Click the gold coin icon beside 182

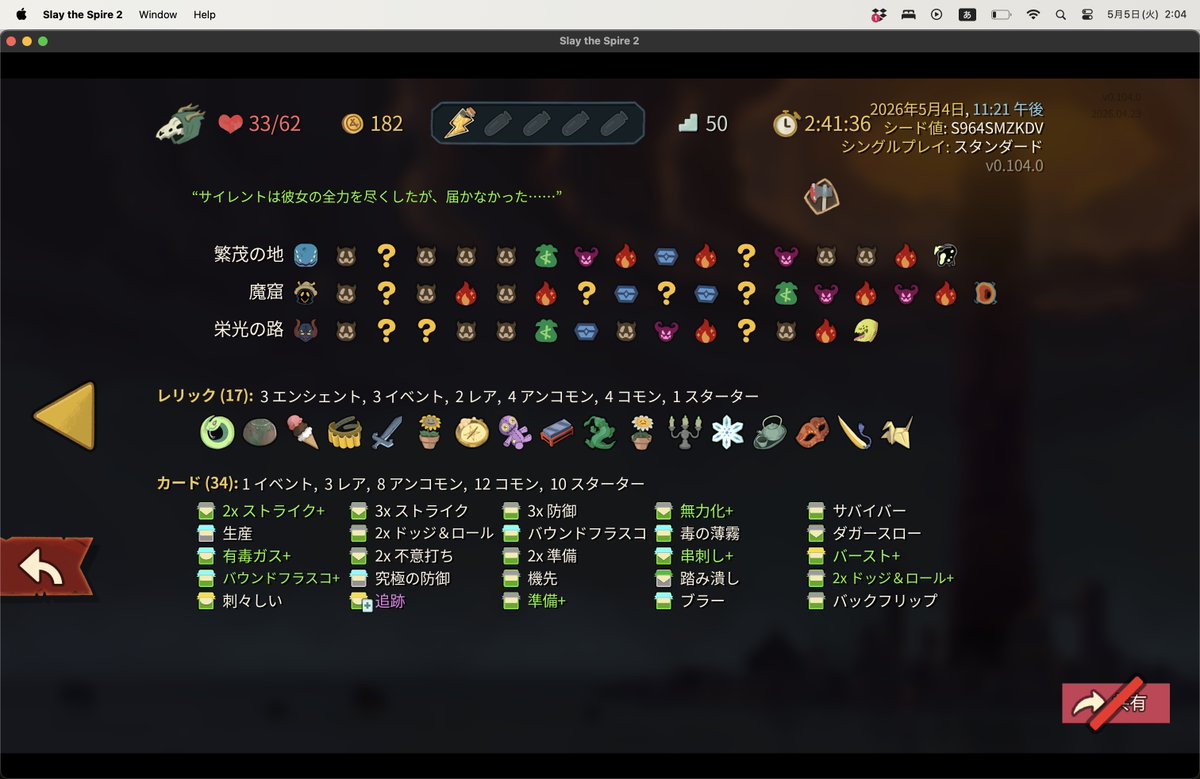352,123
